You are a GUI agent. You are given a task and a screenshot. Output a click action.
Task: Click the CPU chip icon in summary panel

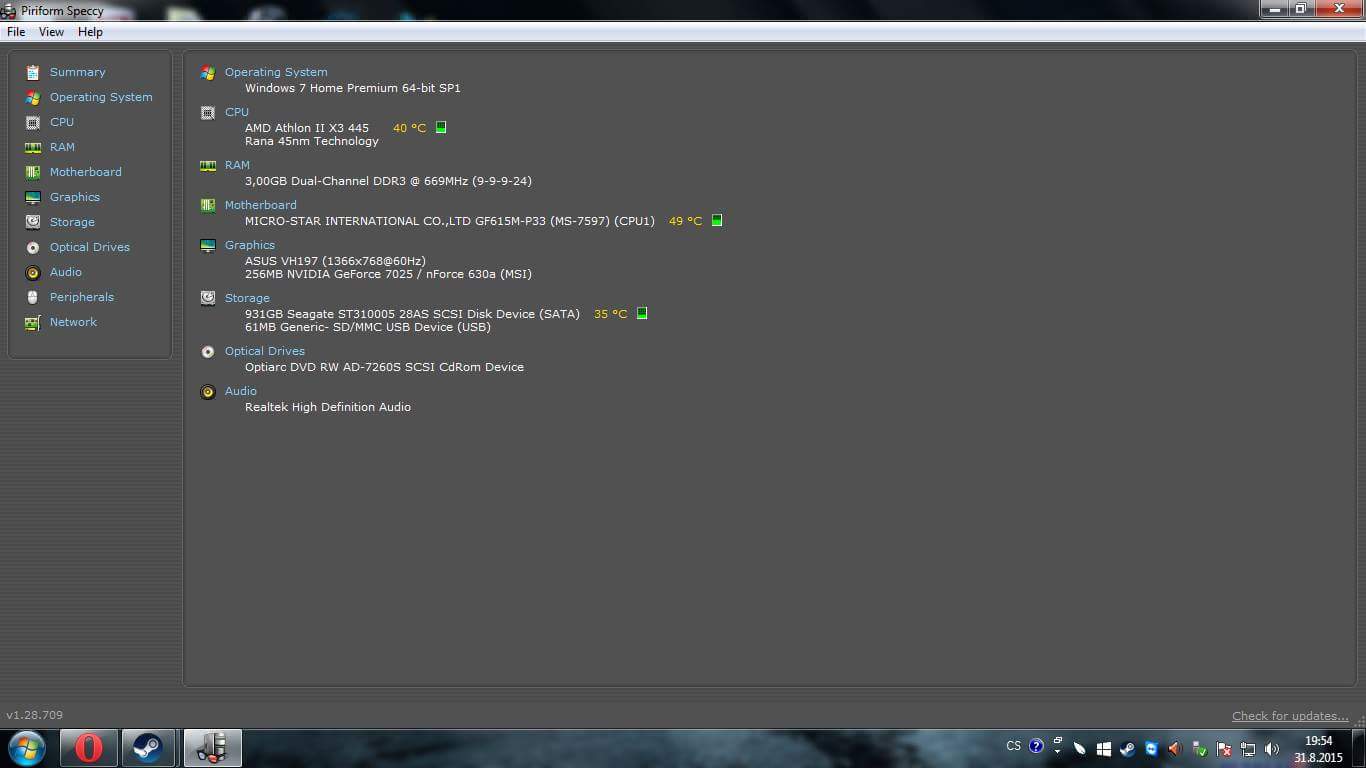click(208, 113)
